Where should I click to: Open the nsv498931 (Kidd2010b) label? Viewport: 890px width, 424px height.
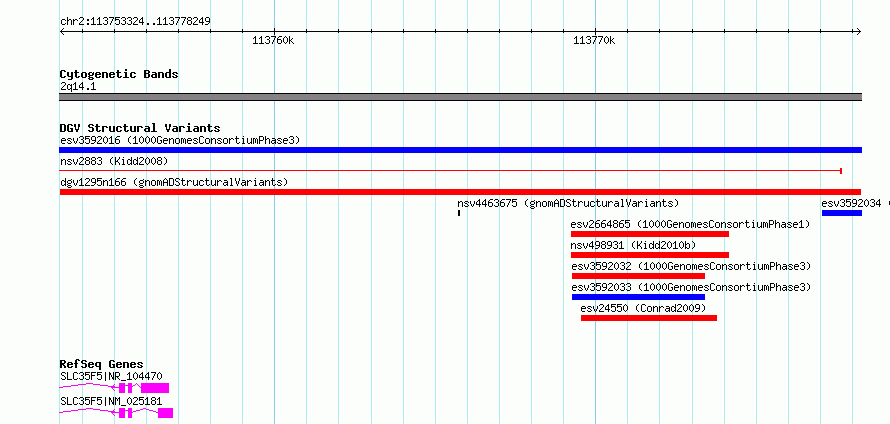coord(633,245)
